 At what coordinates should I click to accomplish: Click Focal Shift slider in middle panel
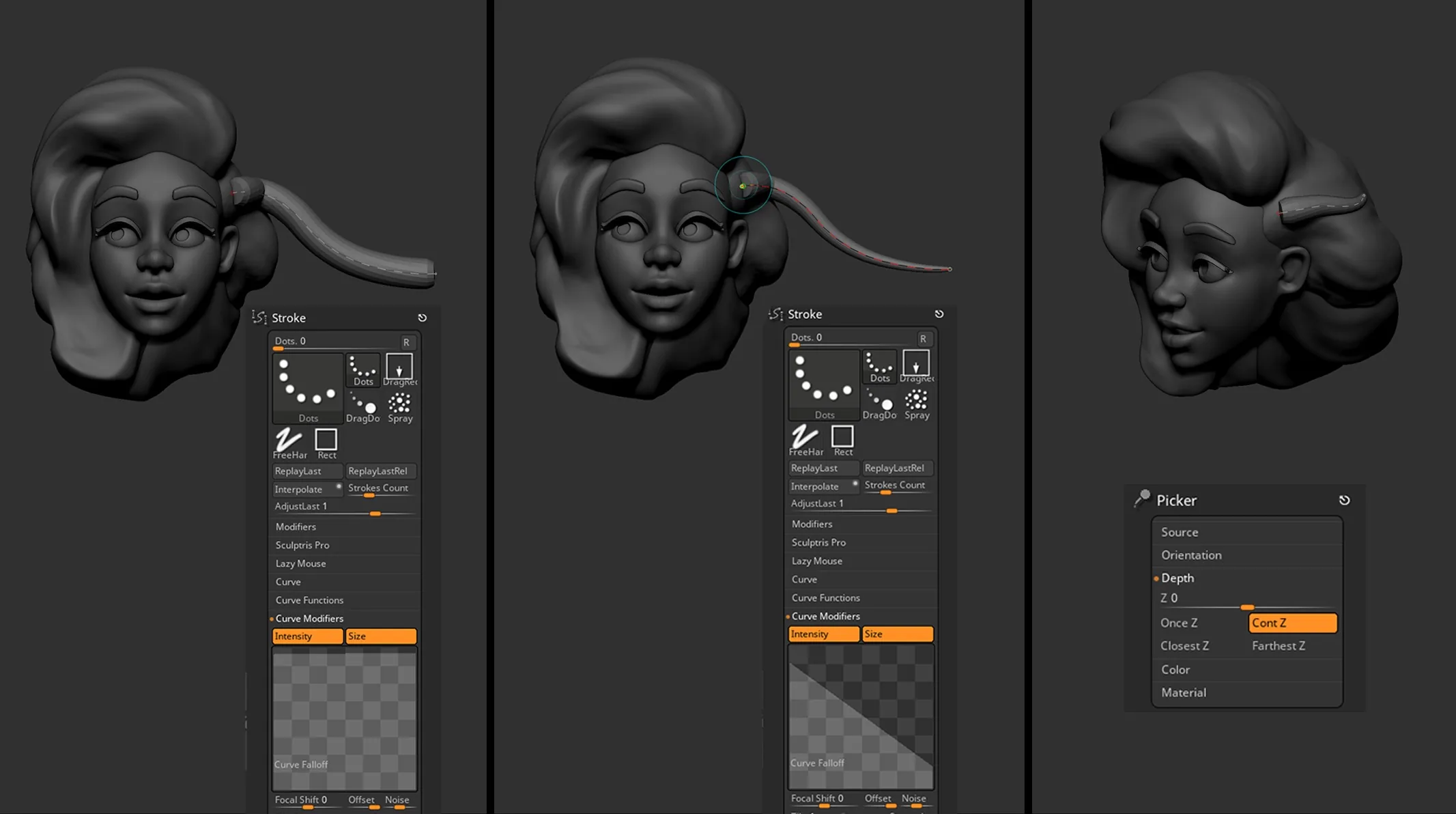(x=824, y=800)
